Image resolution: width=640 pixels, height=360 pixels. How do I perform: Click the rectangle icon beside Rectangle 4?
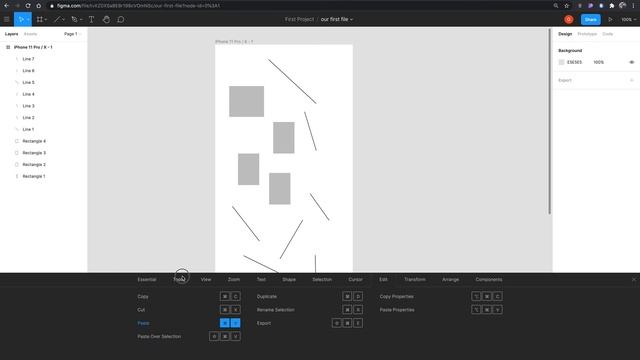point(17,141)
